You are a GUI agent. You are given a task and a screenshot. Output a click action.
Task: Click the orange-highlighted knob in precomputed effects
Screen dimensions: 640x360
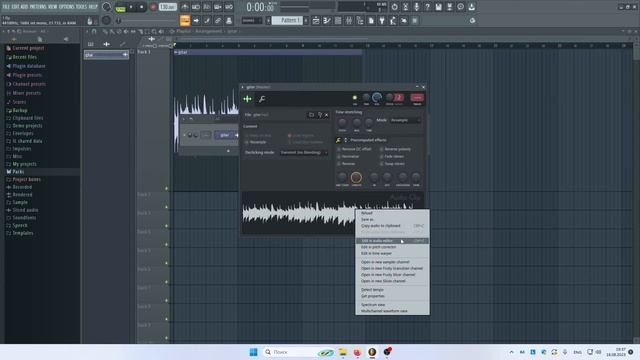[x=356, y=177]
